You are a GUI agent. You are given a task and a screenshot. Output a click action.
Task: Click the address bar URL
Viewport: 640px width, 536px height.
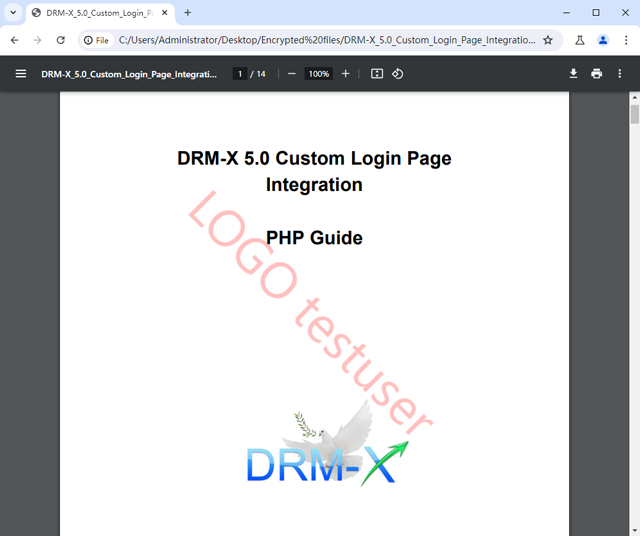[327, 40]
